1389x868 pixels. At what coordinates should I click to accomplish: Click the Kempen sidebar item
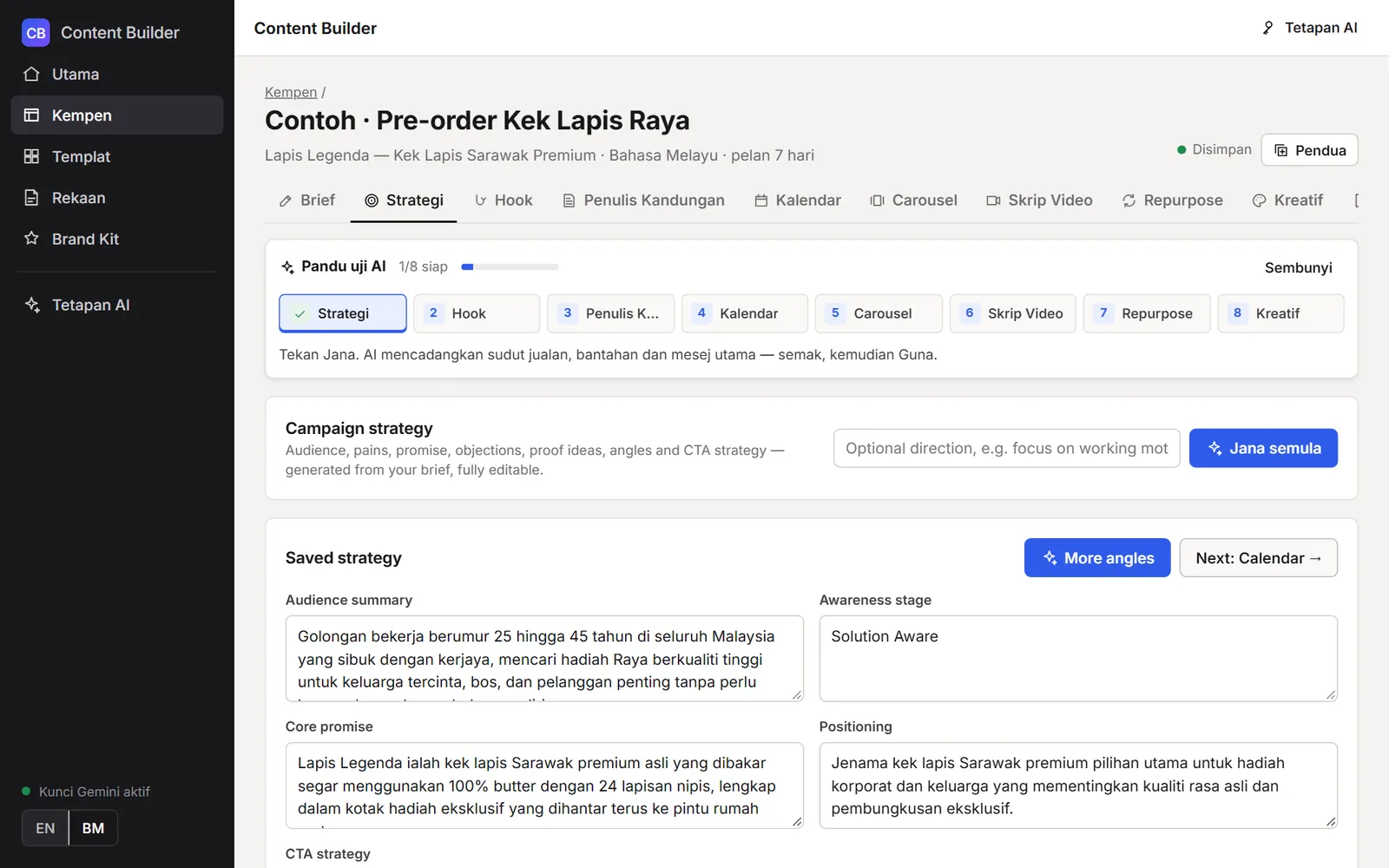[117, 115]
